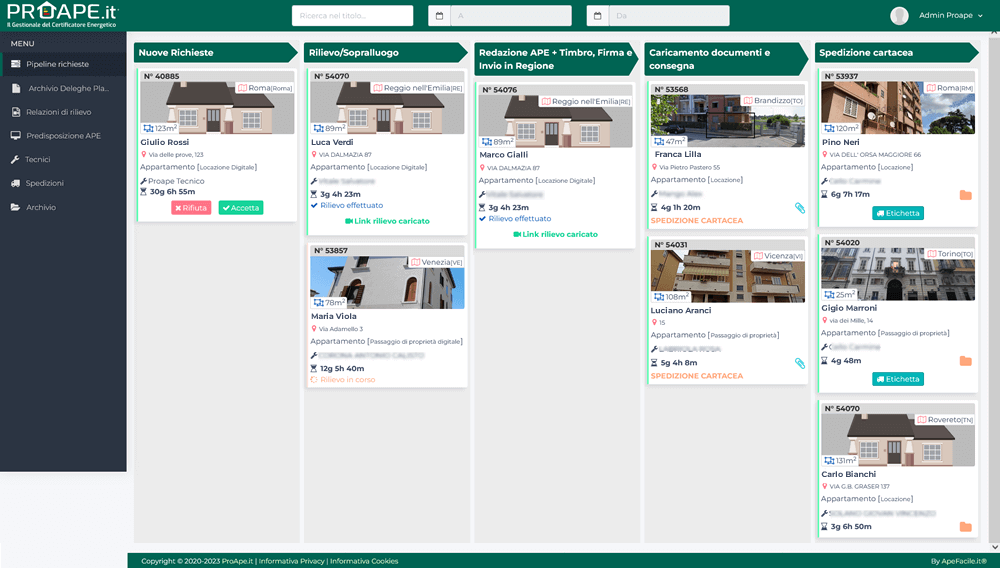Go to Relazioni di rilievo menu
The height and width of the screenshot is (568, 1000).
tap(58, 112)
